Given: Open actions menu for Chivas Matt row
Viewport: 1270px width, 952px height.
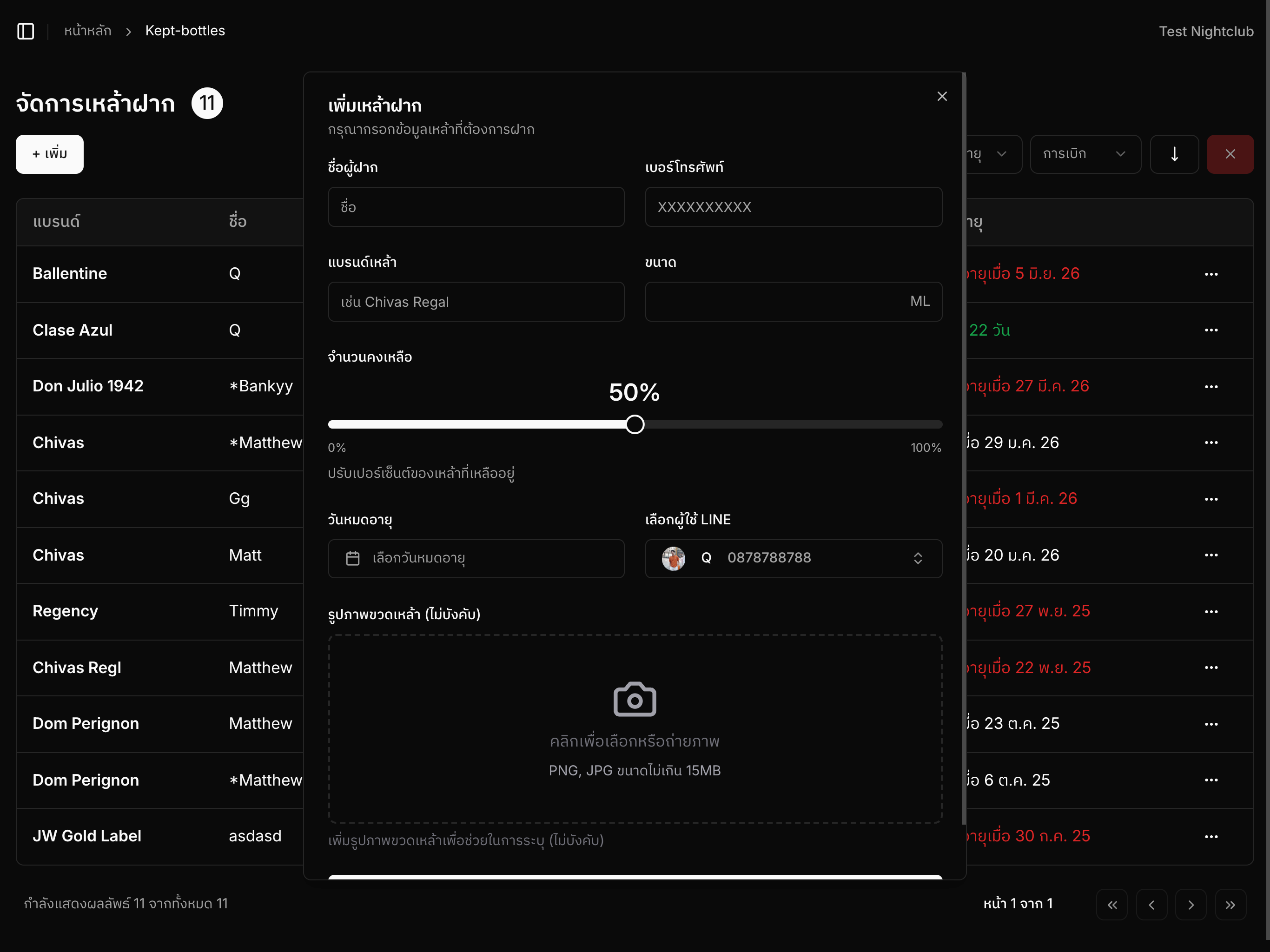Looking at the screenshot, I should click(1211, 555).
